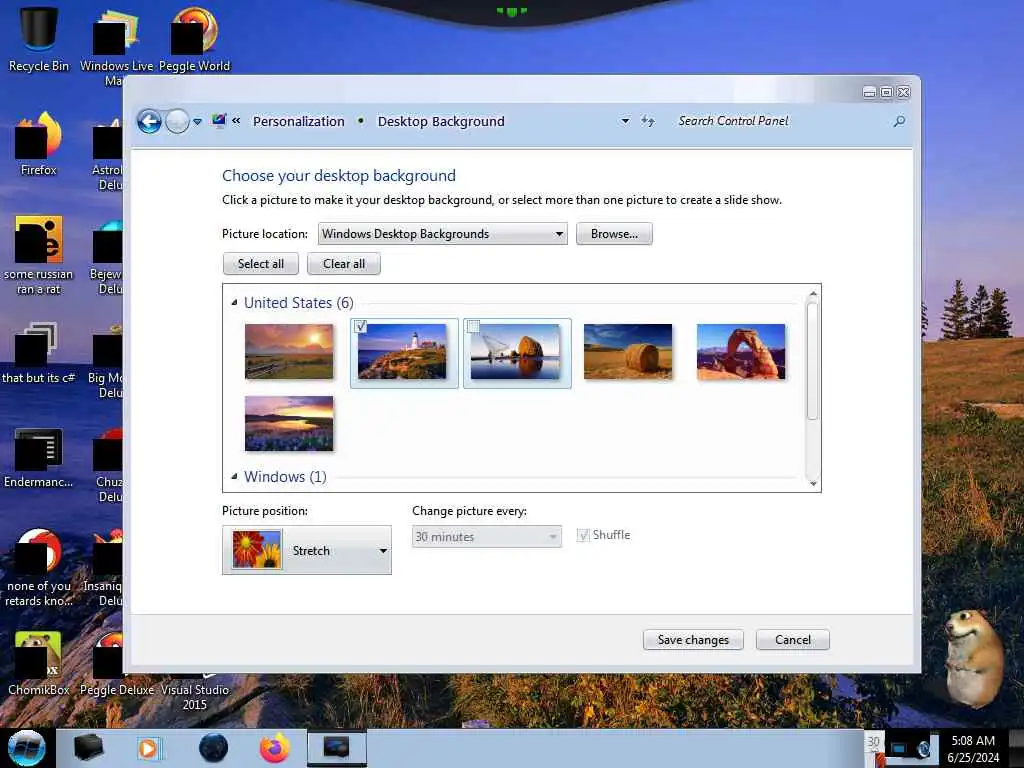Click the system tray volume icon
Image resolution: width=1024 pixels, height=768 pixels.
pos(923,749)
